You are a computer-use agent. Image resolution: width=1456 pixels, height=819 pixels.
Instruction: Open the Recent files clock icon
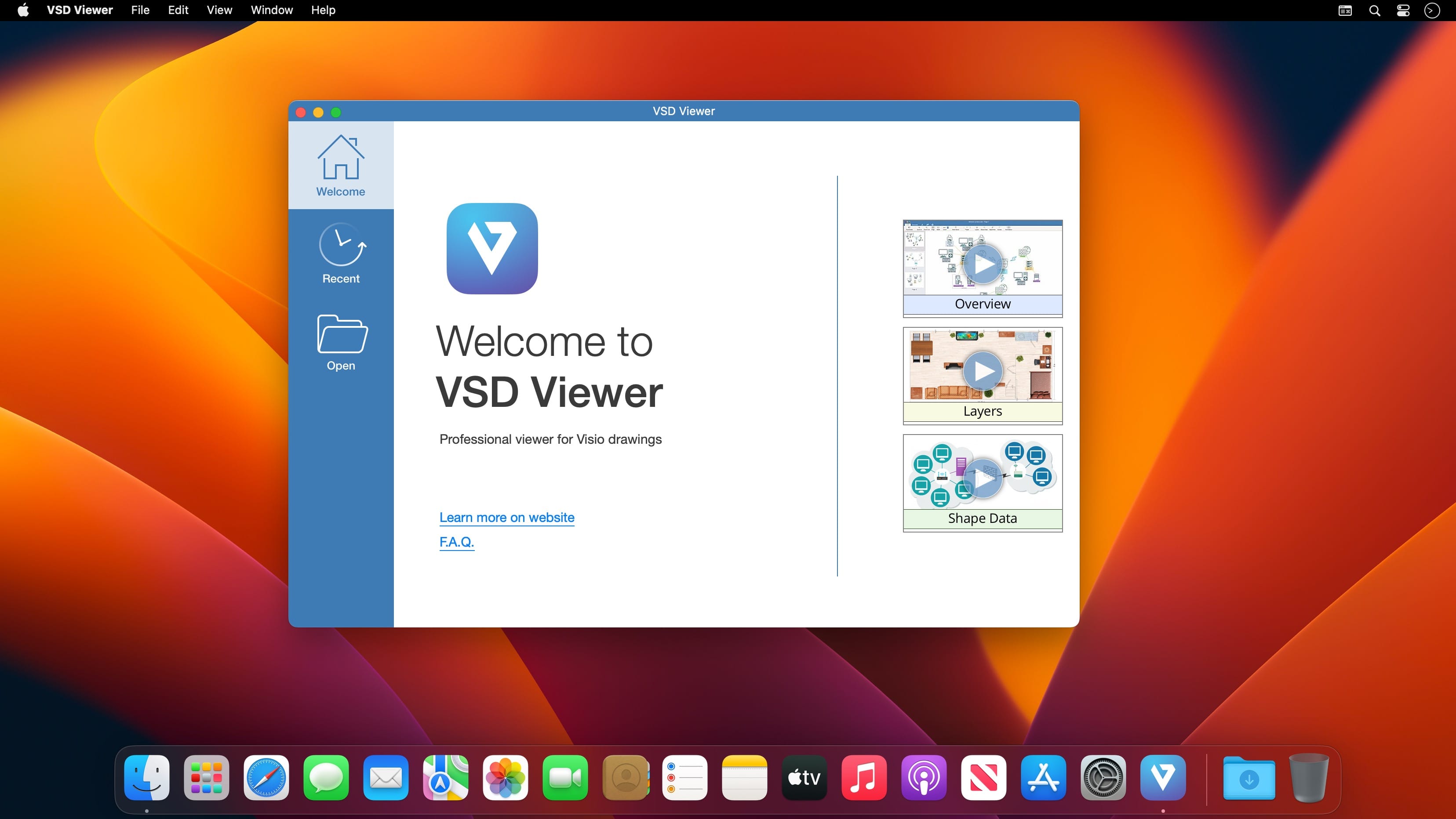(x=342, y=244)
